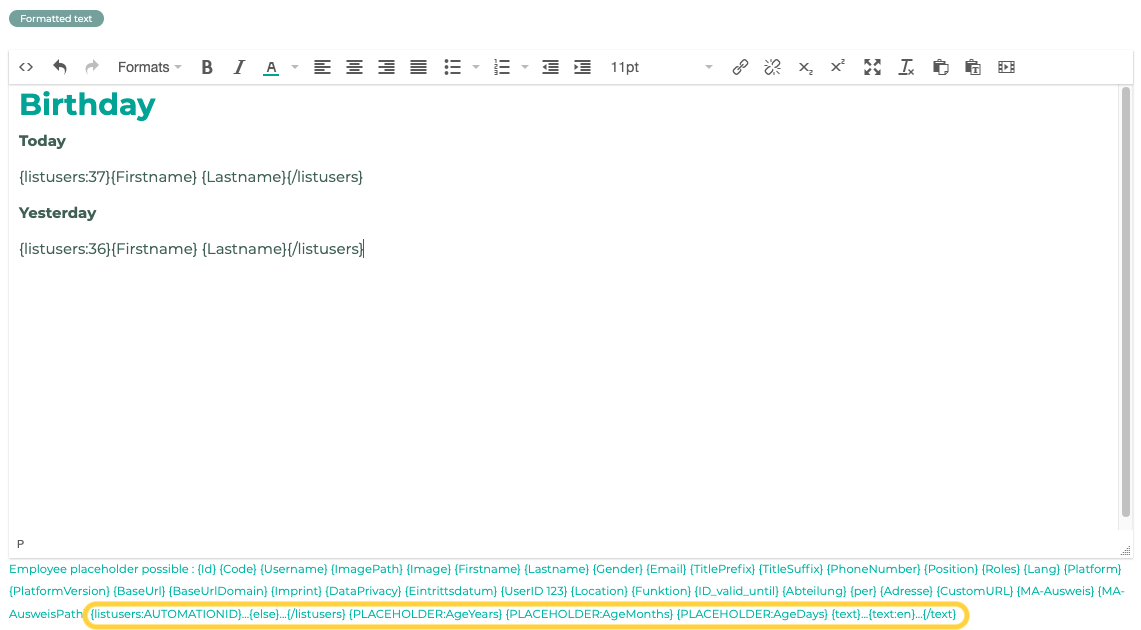The height and width of the screenshot is (630, 1141).
Task: Clear formatting from selection
Action: 906,67
